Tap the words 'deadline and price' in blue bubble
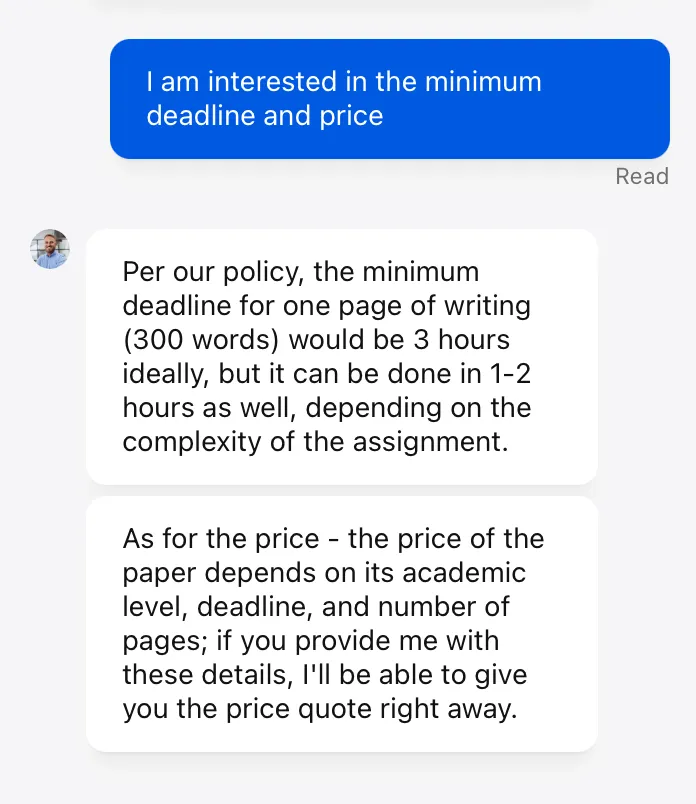The height and width of the screenshot is (804, 696). coord(265,115)
